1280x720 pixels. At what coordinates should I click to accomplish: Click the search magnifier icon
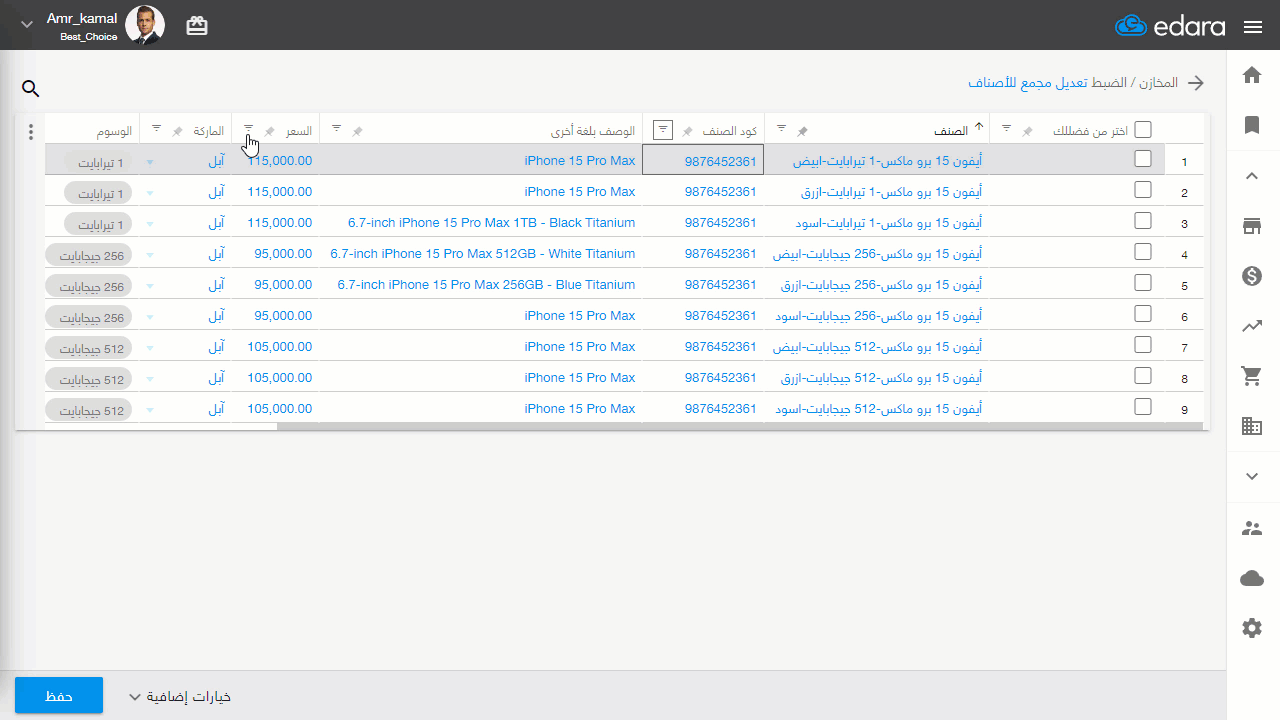[x=31, y=89]
